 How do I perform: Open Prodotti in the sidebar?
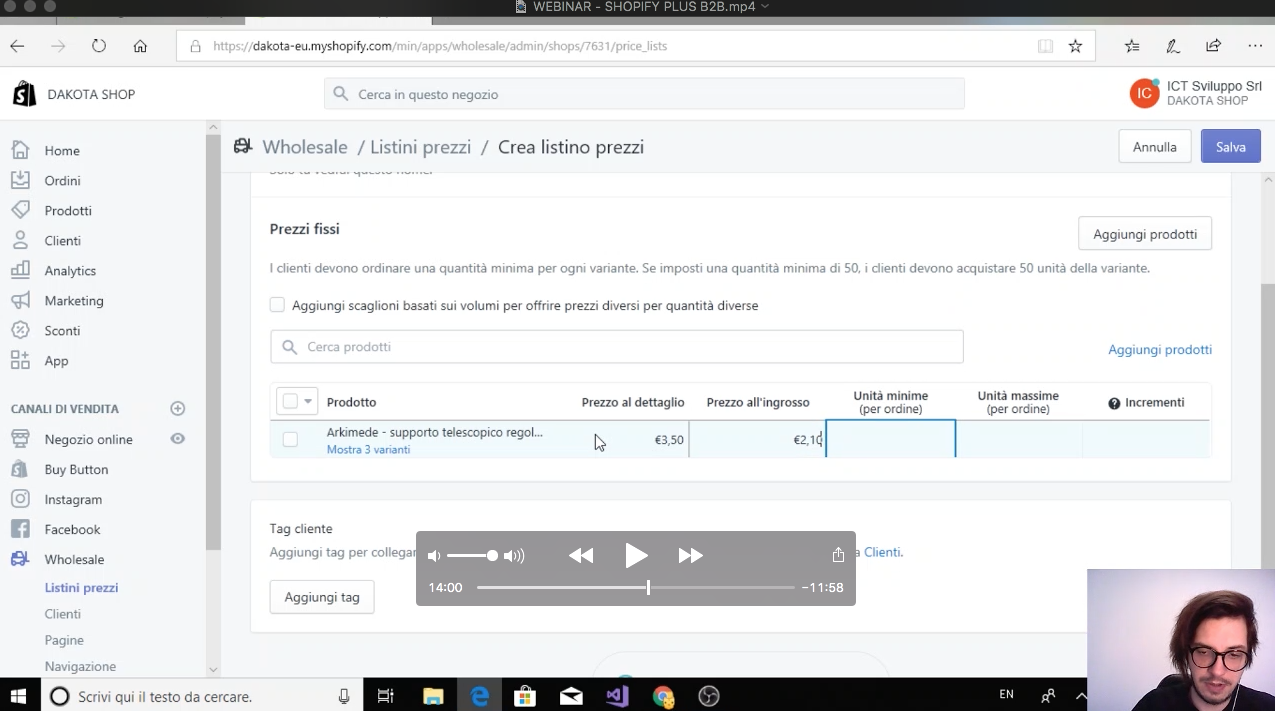click(68, 211)
